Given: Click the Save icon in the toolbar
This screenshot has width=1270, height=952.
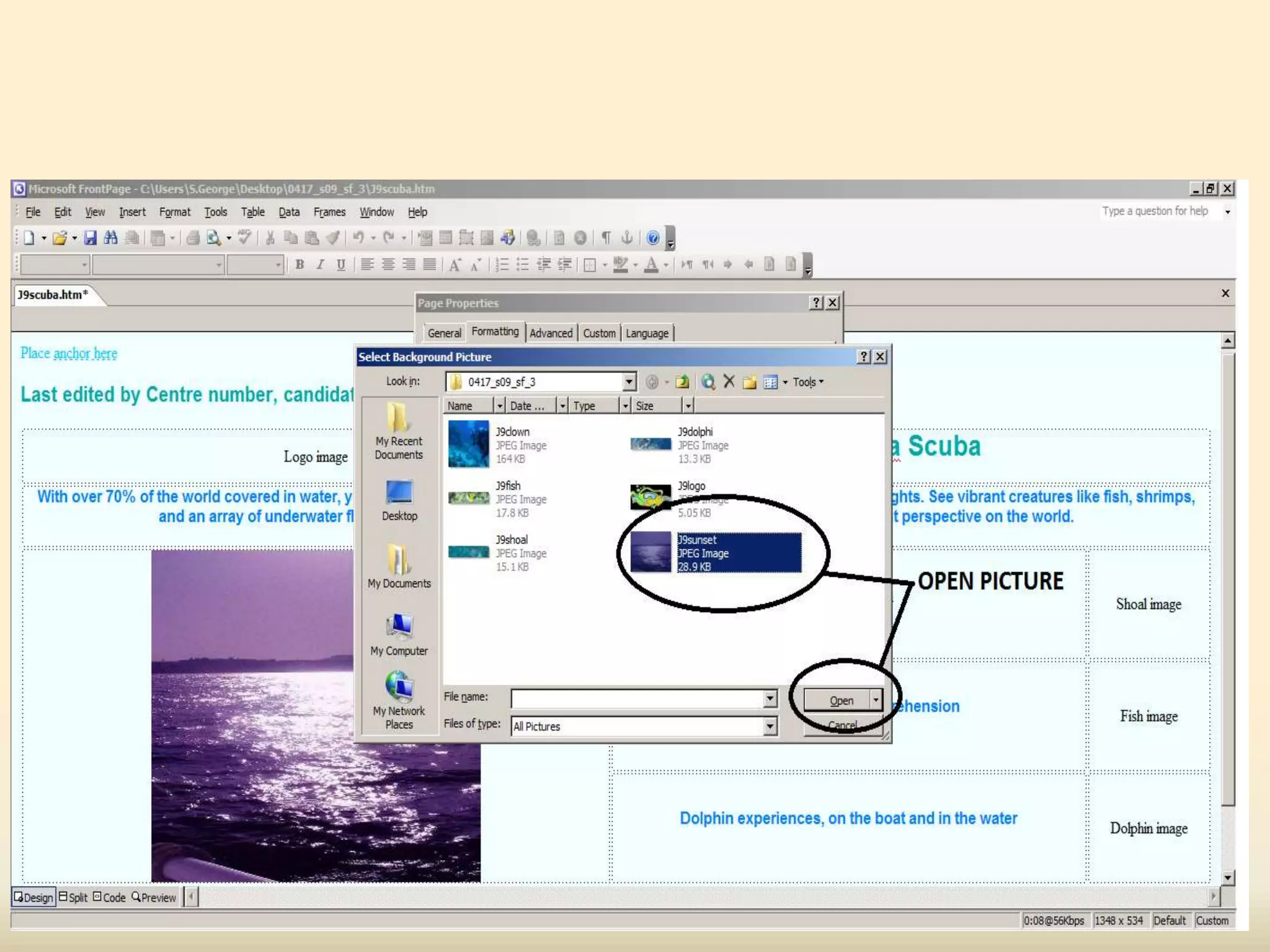Looking at the screenshot, I should coord(91,238).
